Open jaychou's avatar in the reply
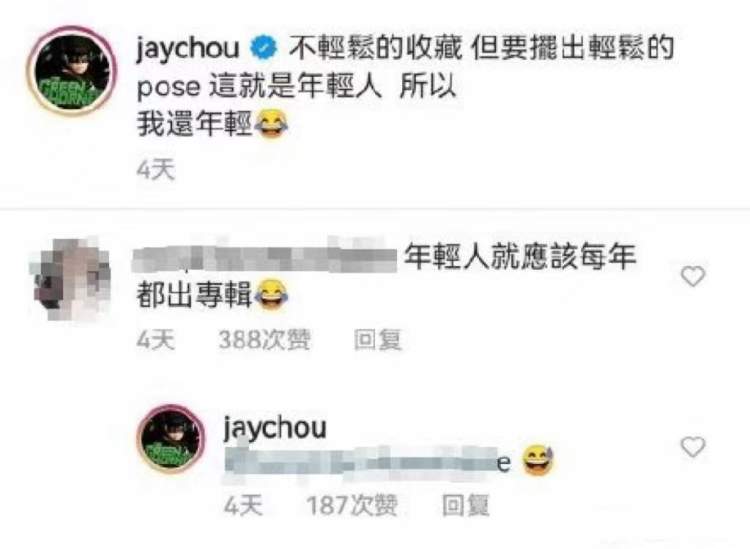This screenshot has width=750, height=549. coord(171,439)
